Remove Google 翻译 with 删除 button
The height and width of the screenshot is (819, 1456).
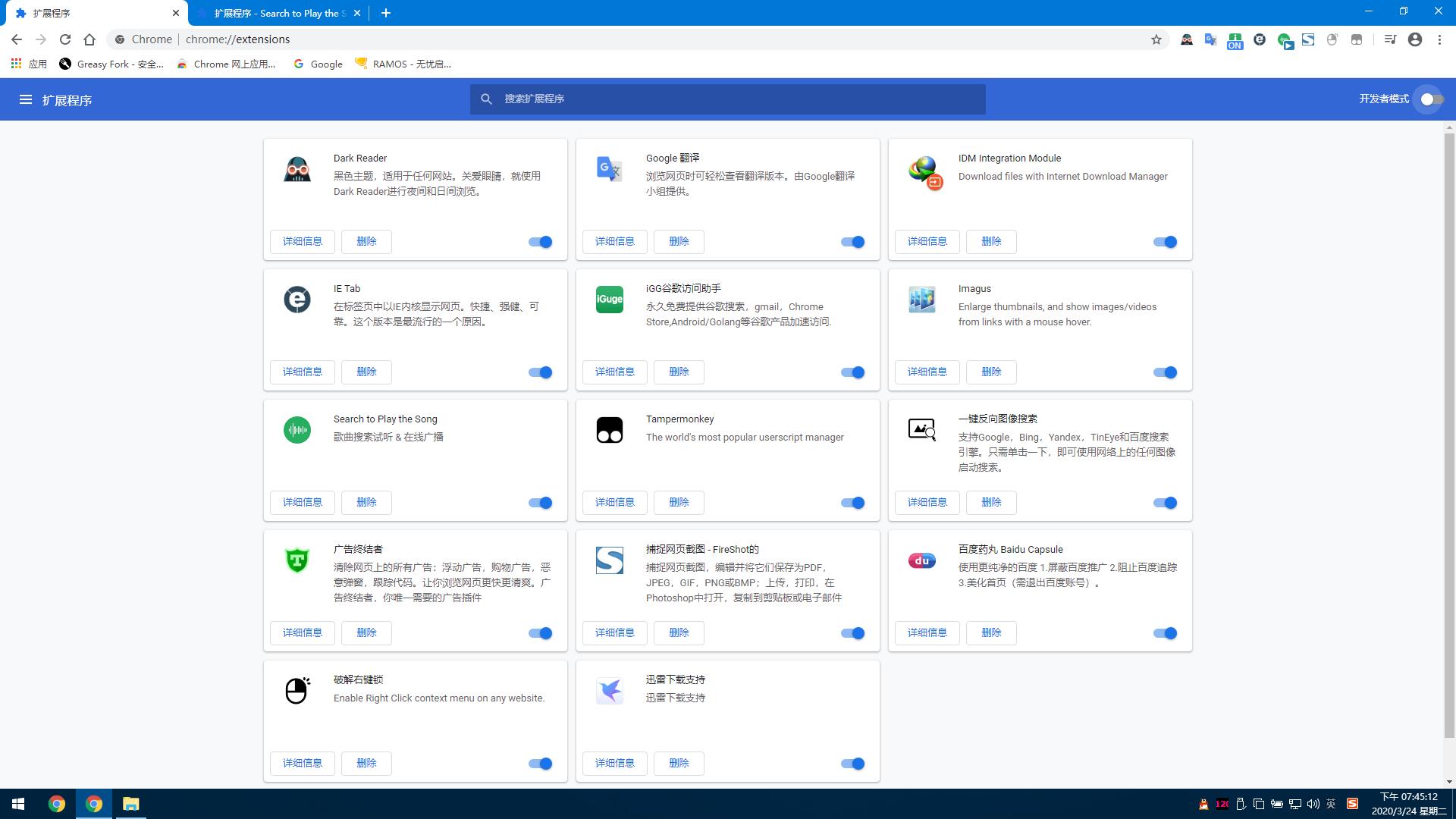[679, 242]
